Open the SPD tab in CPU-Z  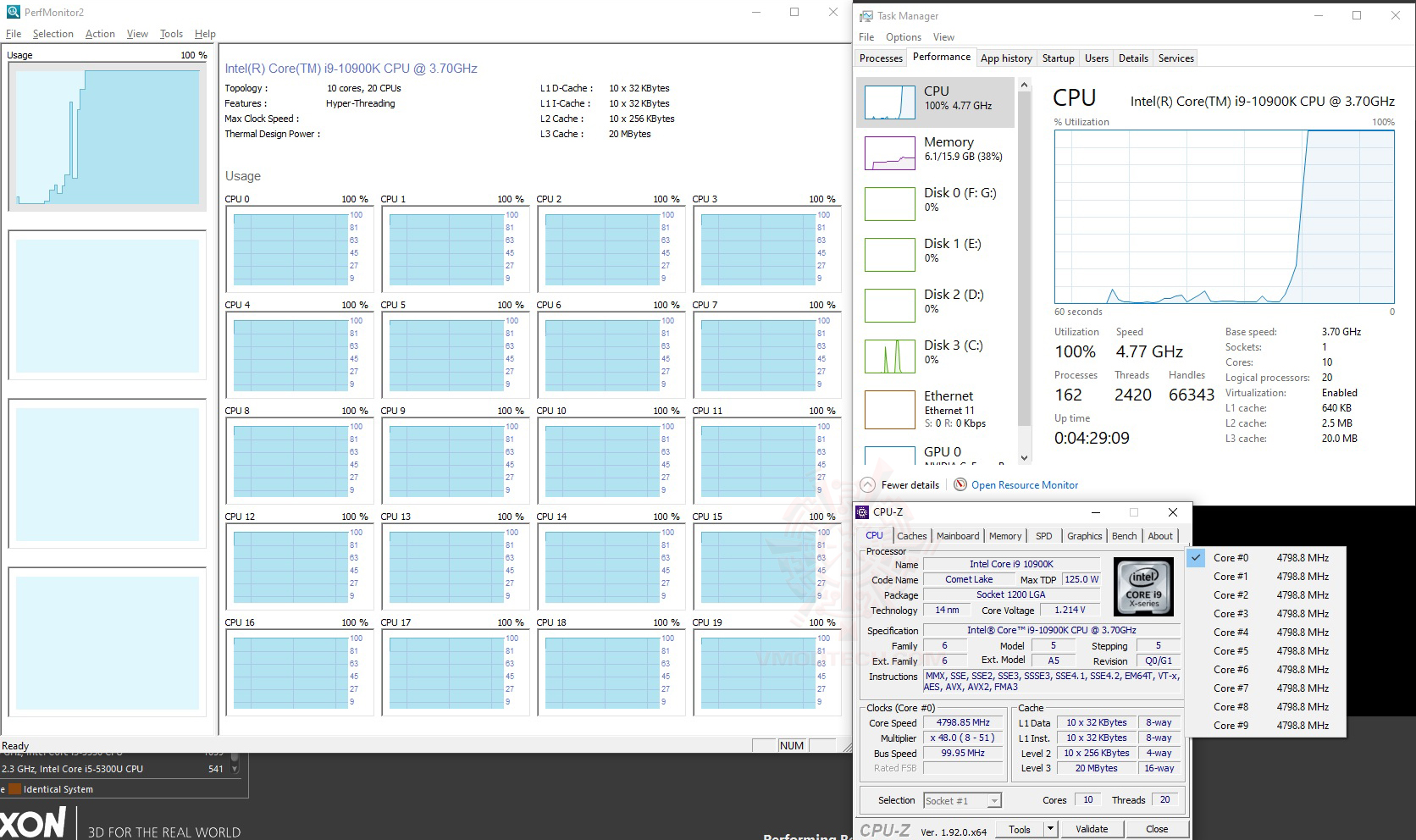click(x=1044, y=536)
